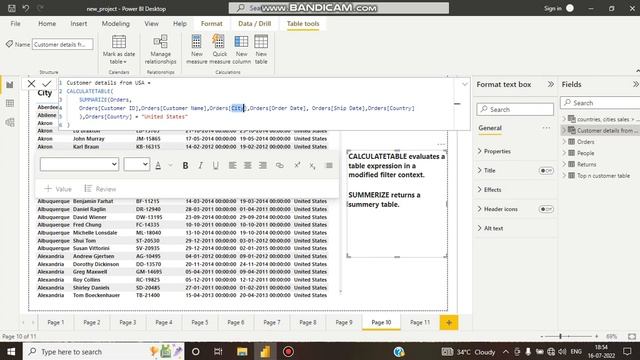Click the fit to page icon
Viewport: 640px width, 360px height.
tap(632, 336)
